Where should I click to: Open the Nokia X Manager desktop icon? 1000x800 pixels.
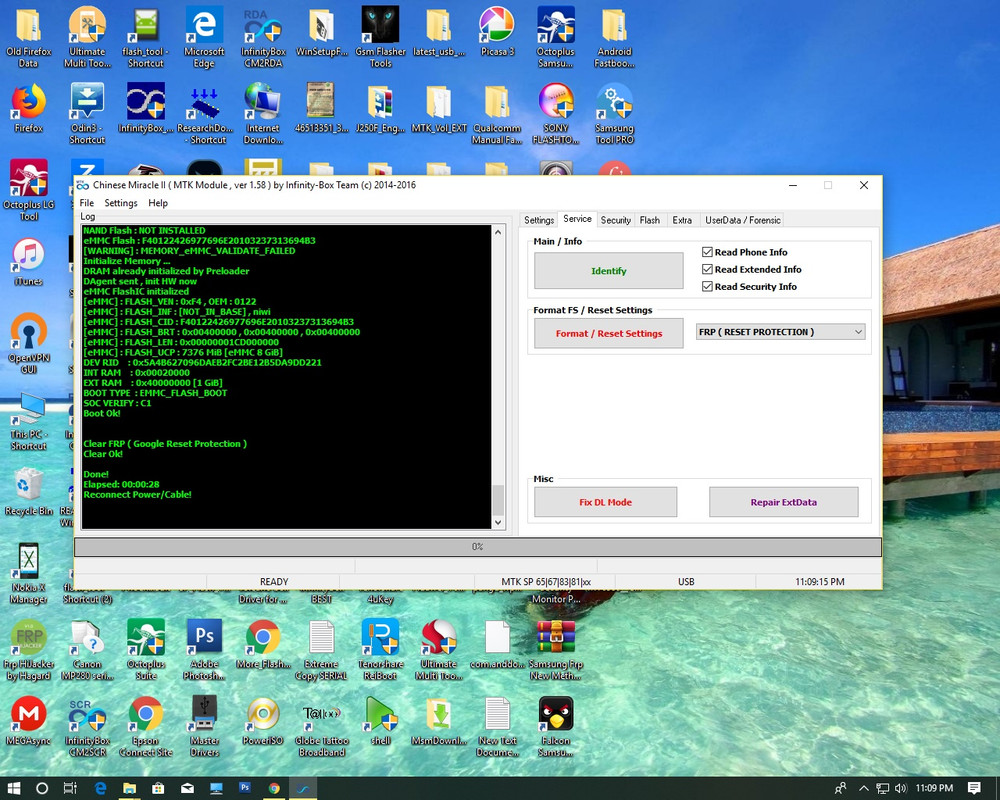point(29,573)
